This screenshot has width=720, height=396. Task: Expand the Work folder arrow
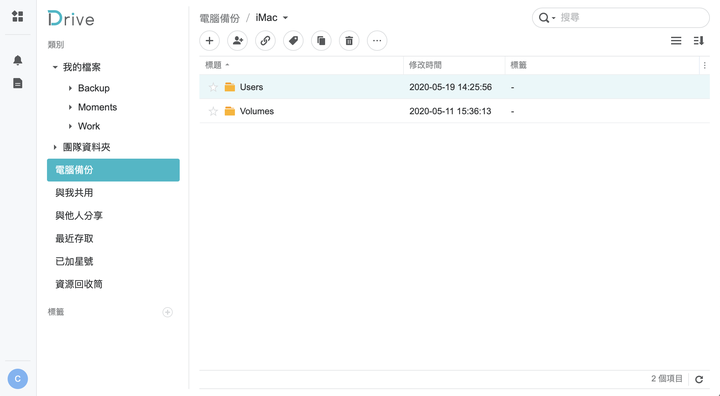tap(70, 126)
